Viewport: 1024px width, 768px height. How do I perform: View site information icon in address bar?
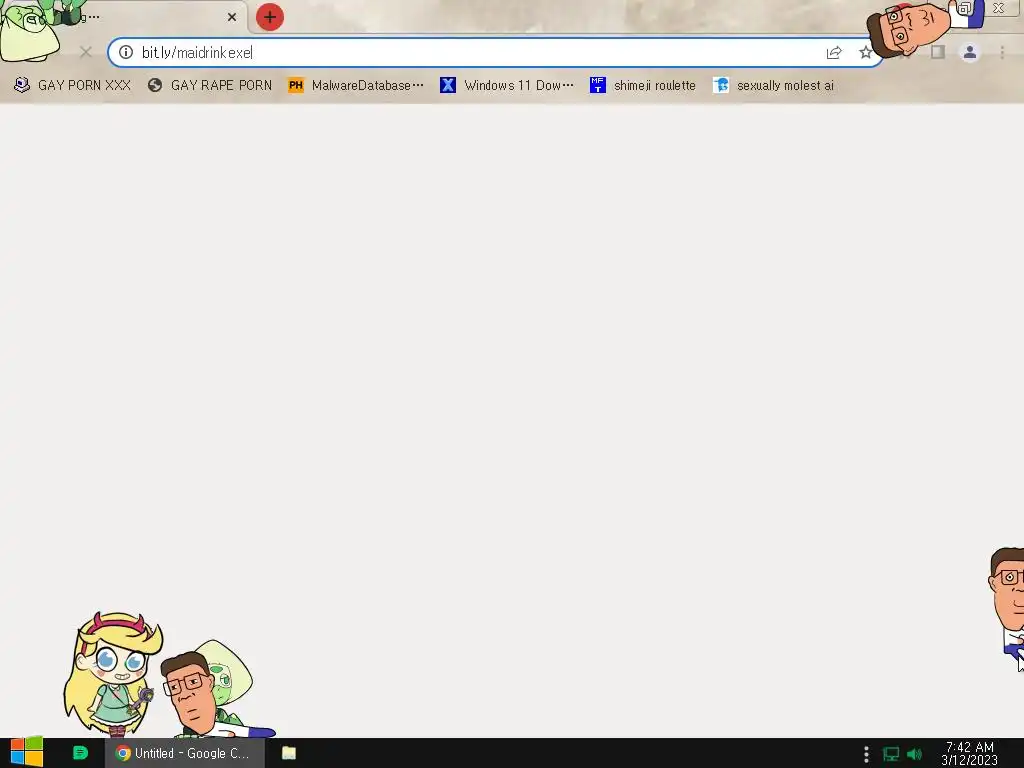[x=126, y=52]
